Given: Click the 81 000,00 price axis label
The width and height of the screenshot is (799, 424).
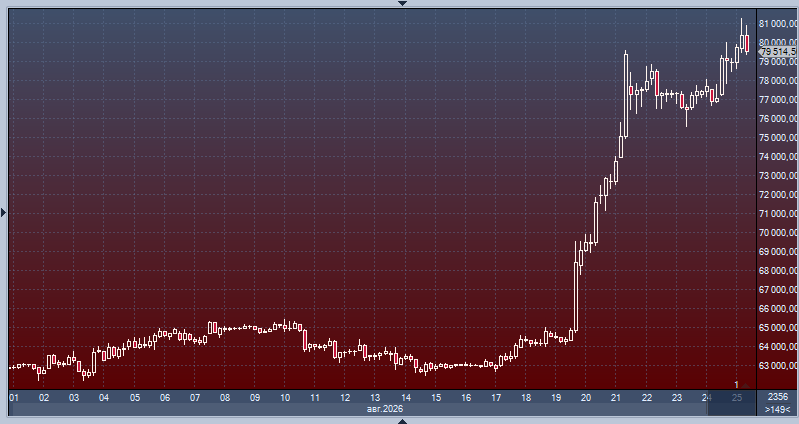Looking at the screenshot, I should coord(778,23).
